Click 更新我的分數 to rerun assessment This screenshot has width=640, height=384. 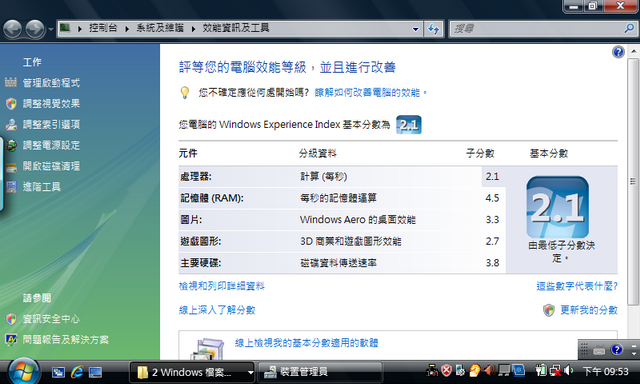589,310
